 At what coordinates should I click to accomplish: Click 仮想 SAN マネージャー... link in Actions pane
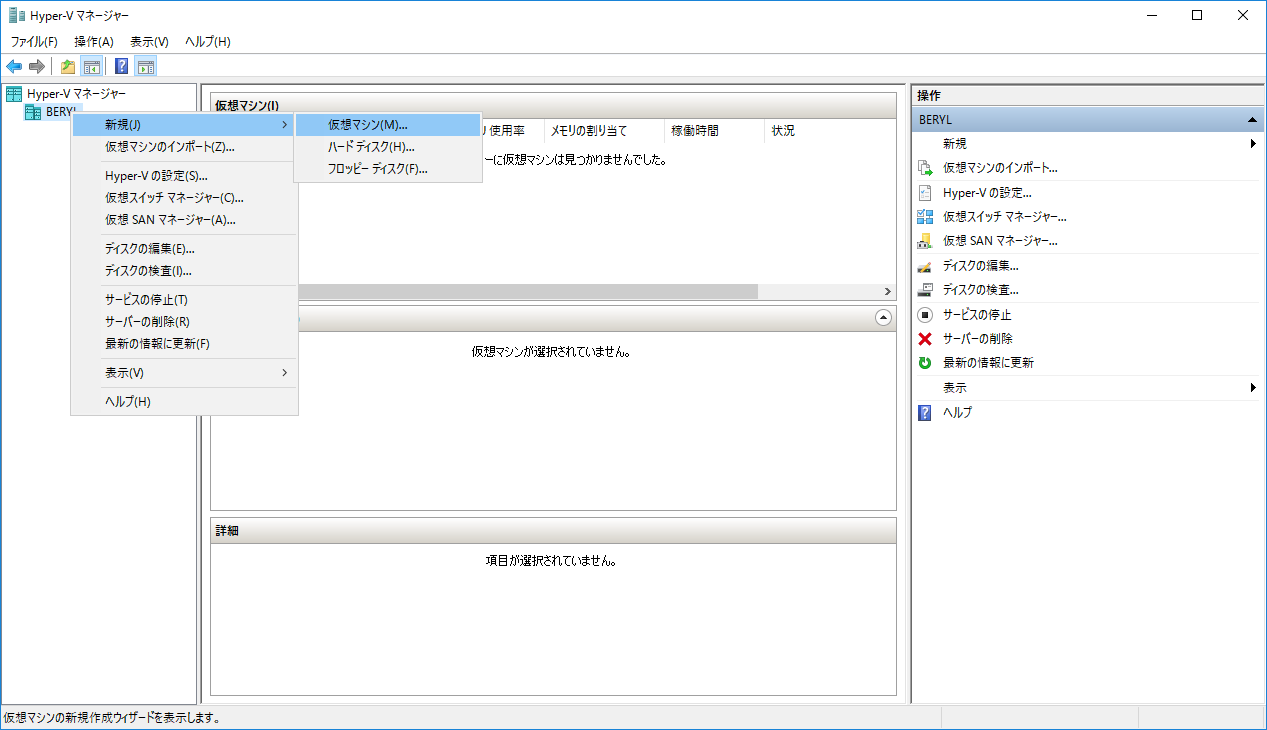pos(1000,241)
